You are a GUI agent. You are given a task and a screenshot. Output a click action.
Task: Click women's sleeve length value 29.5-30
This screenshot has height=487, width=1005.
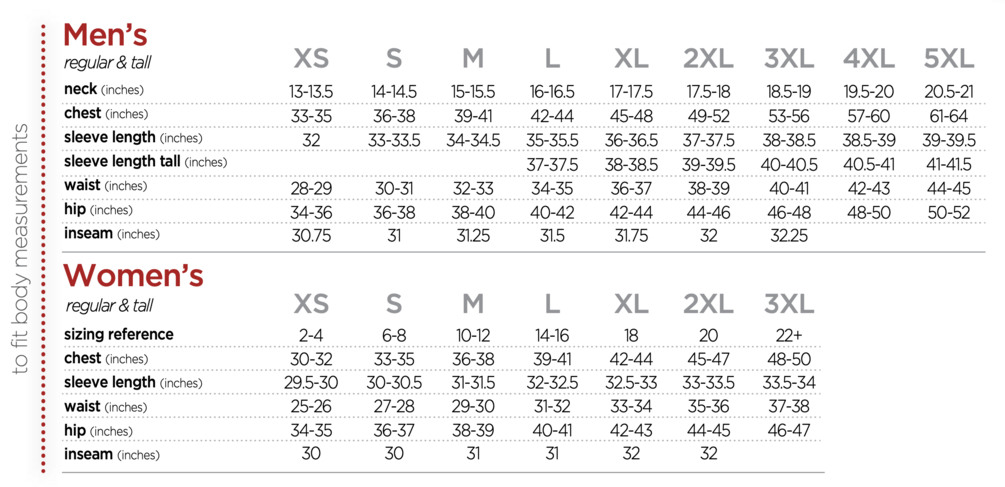pos(311,383)
